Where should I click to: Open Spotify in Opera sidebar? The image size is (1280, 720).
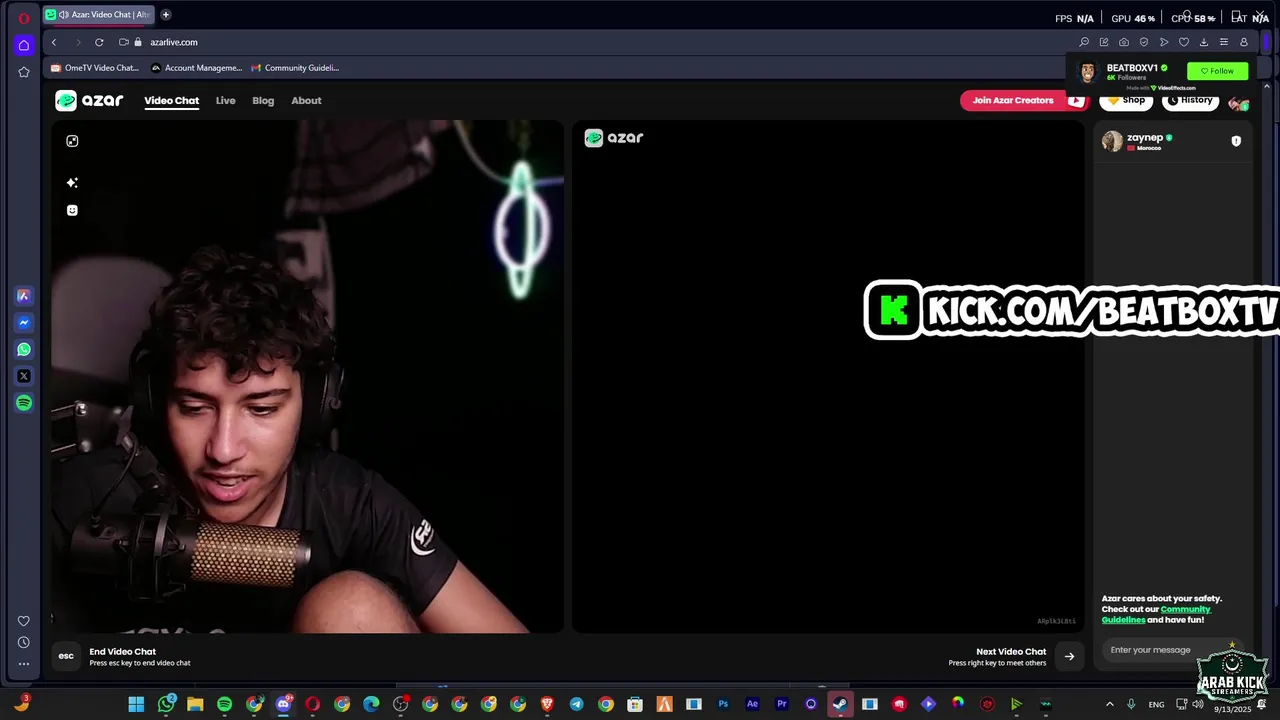coord(24,403)
